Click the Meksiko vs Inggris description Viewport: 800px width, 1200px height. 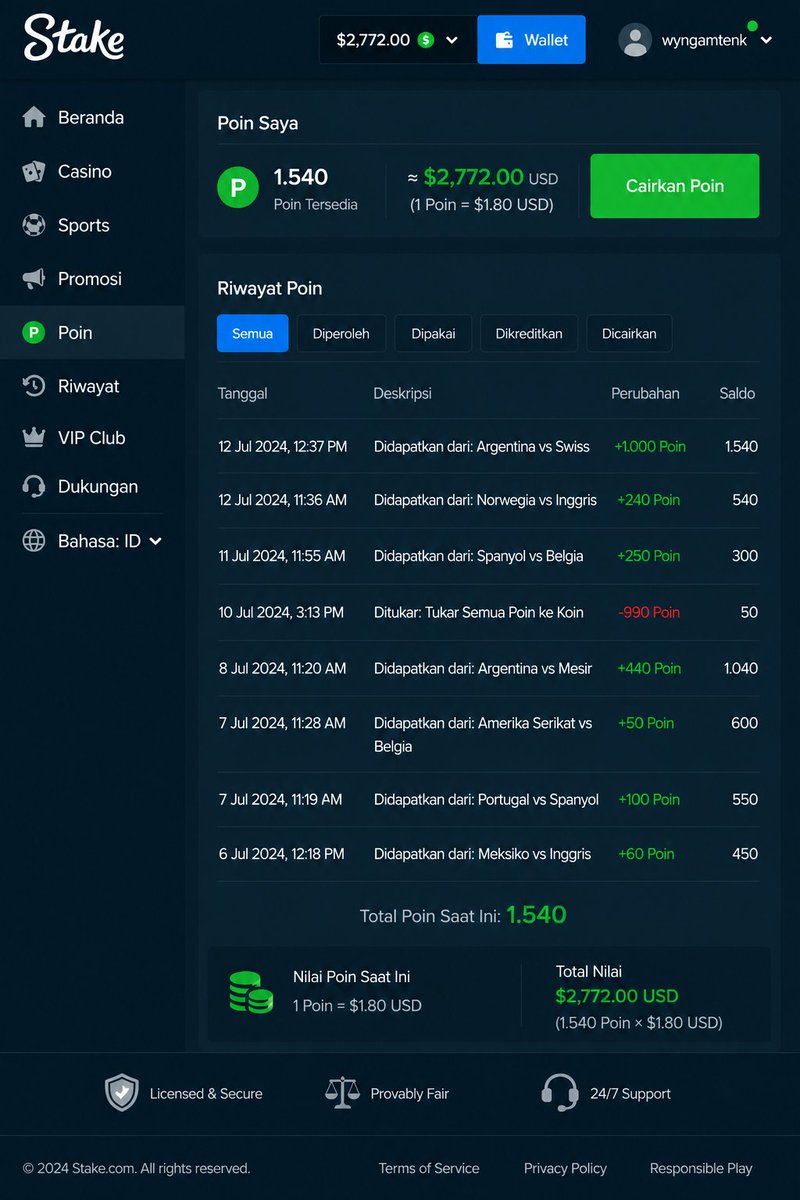(482, 854)
